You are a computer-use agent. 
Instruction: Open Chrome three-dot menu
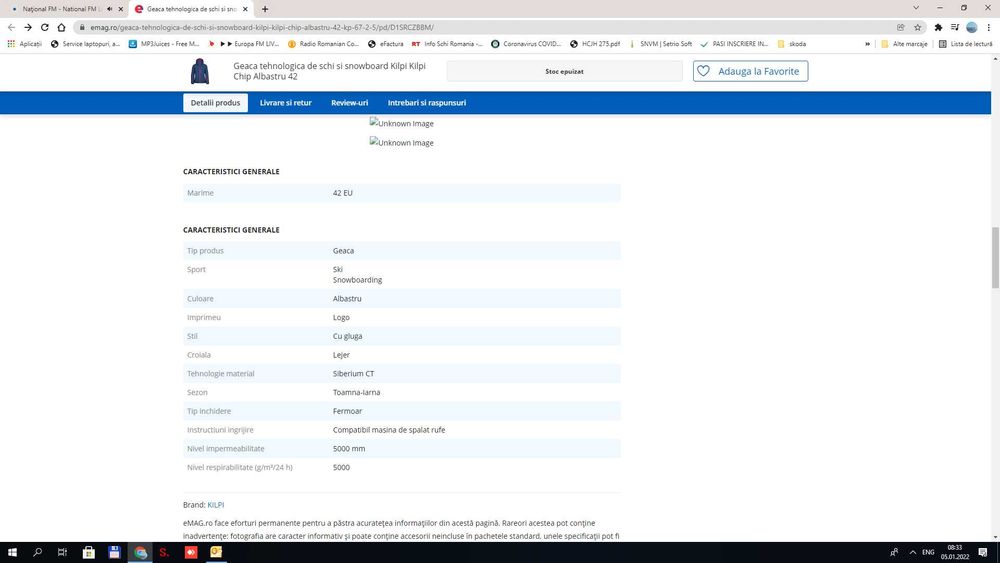989,27
